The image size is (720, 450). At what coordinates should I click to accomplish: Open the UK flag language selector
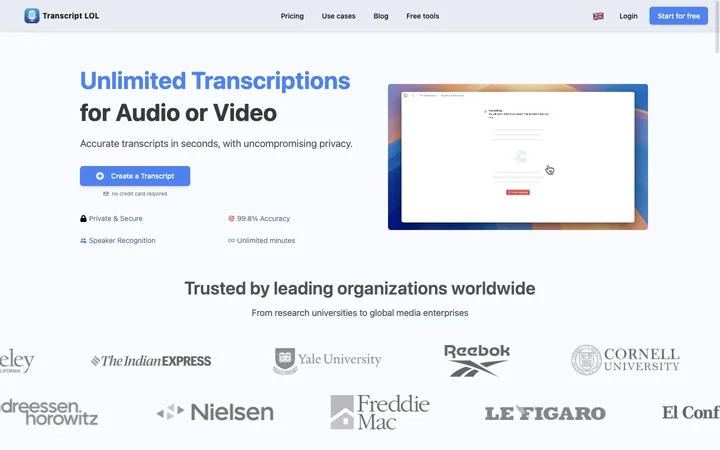pyautogui.click(x=598, y=16)
